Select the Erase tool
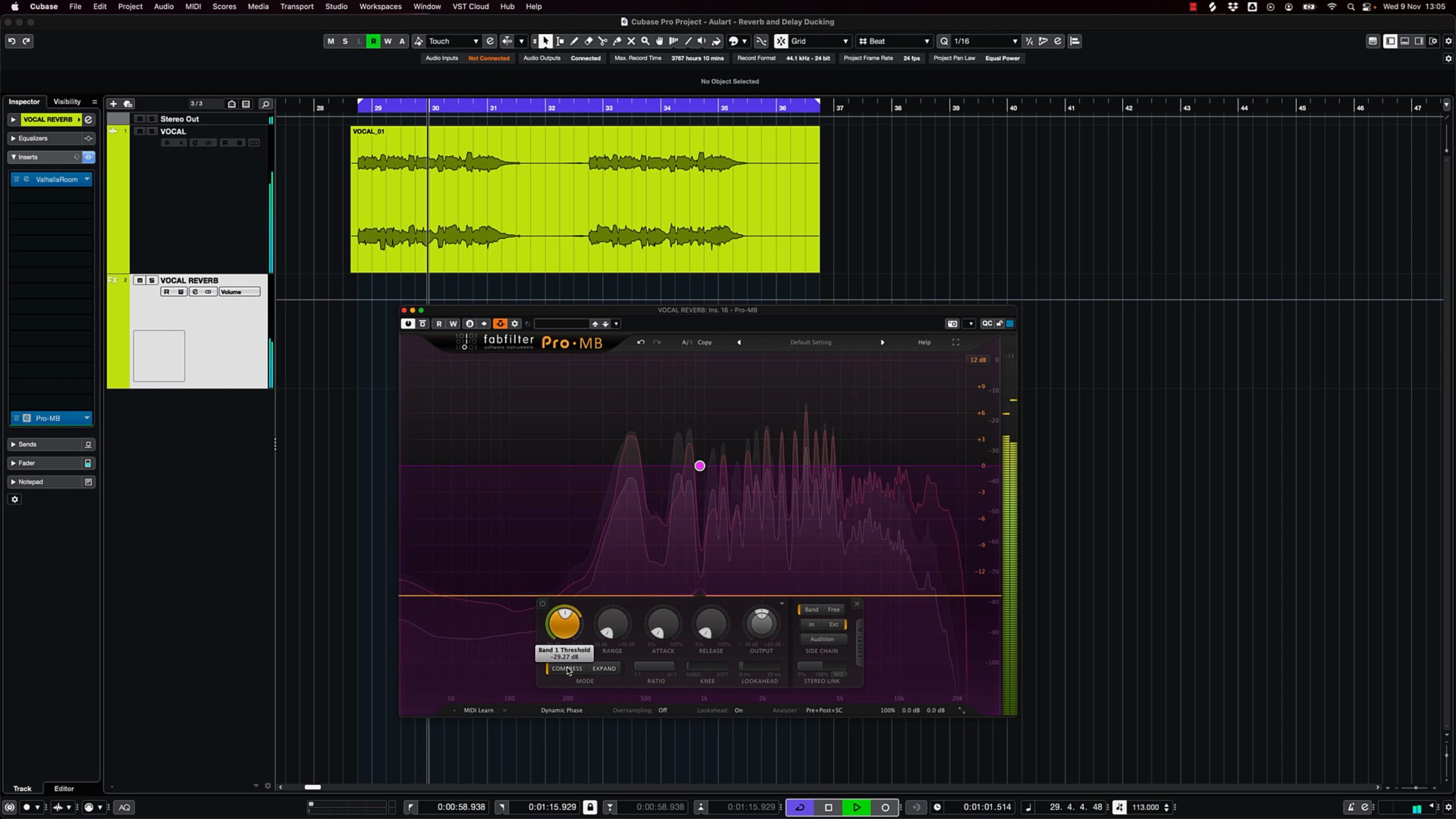The width and height of the screenshot is (1456, 819). (588, 41)
